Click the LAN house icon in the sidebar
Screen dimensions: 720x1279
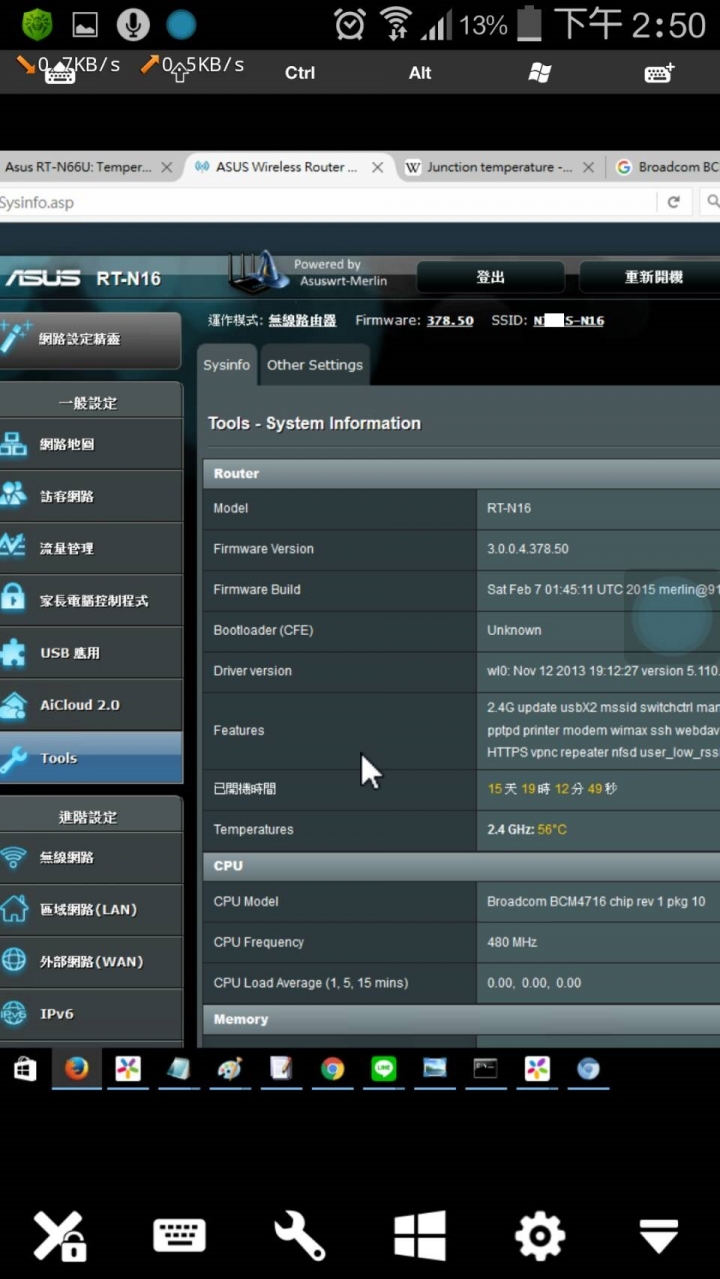click(x=13, y=909)
